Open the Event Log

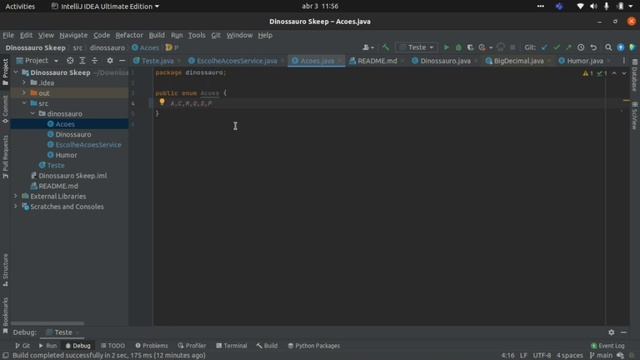click(x=607, y=346)
